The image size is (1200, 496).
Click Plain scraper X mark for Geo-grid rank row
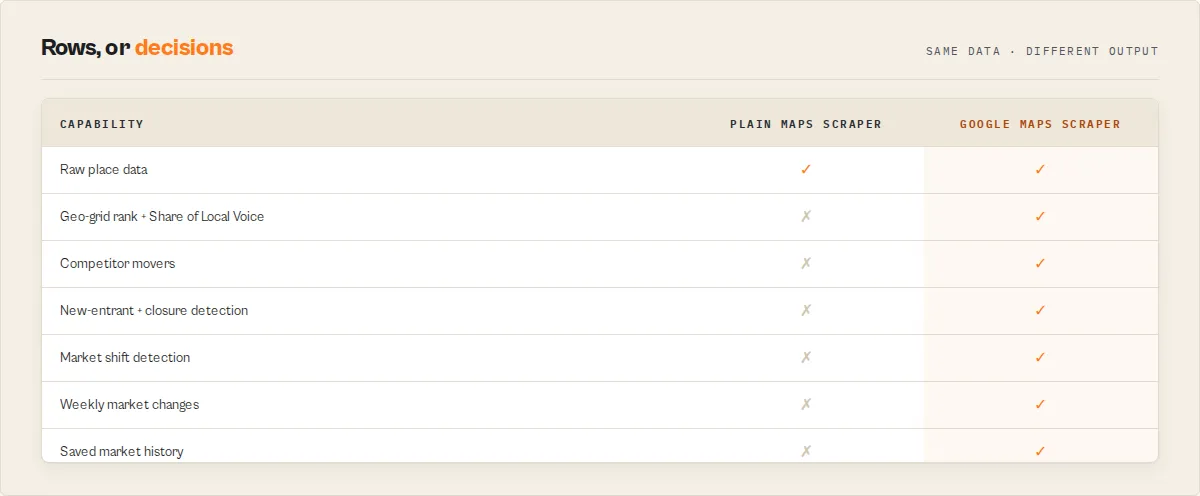point(806,216)
